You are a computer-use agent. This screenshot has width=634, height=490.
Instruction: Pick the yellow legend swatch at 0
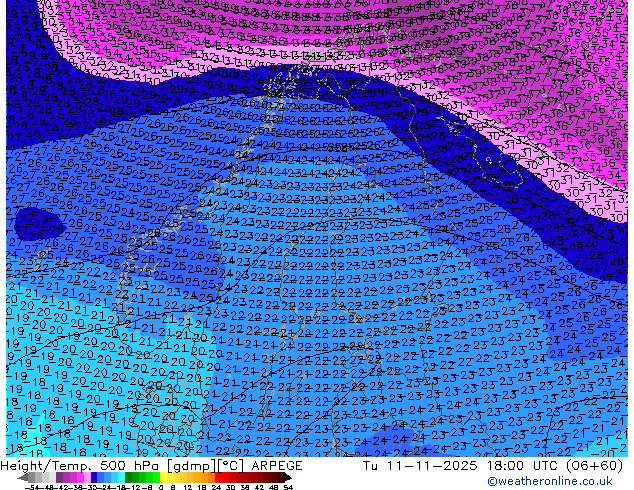[x=163, y=477]
